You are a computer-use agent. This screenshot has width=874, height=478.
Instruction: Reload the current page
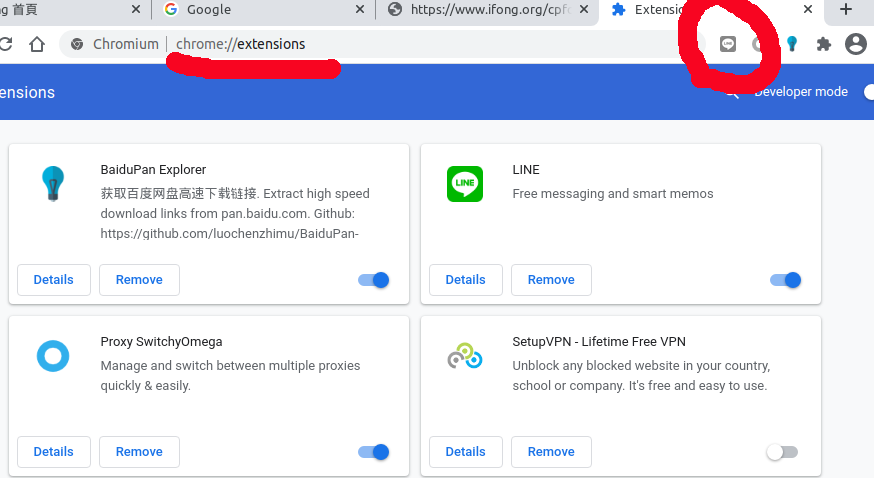click(x=7, y=44)
